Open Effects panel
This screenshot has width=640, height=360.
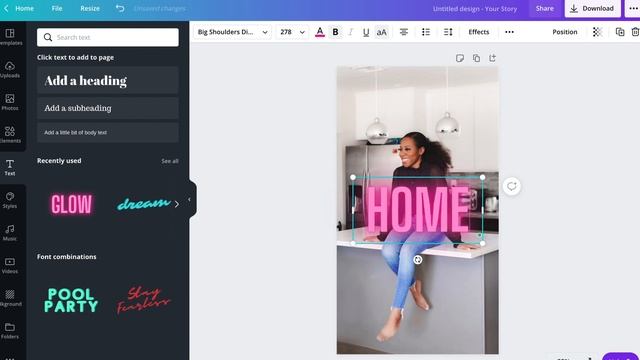[478, 32]
